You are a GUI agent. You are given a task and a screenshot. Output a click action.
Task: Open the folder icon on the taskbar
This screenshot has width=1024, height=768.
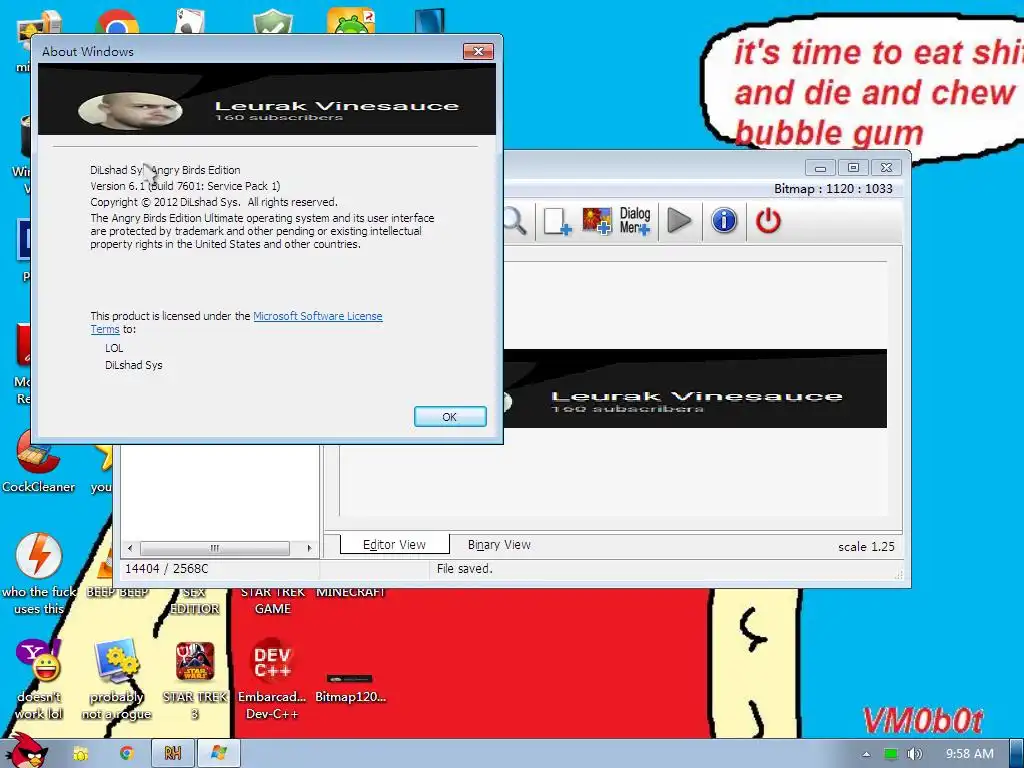pyautogui.click(x=81, y=754)
